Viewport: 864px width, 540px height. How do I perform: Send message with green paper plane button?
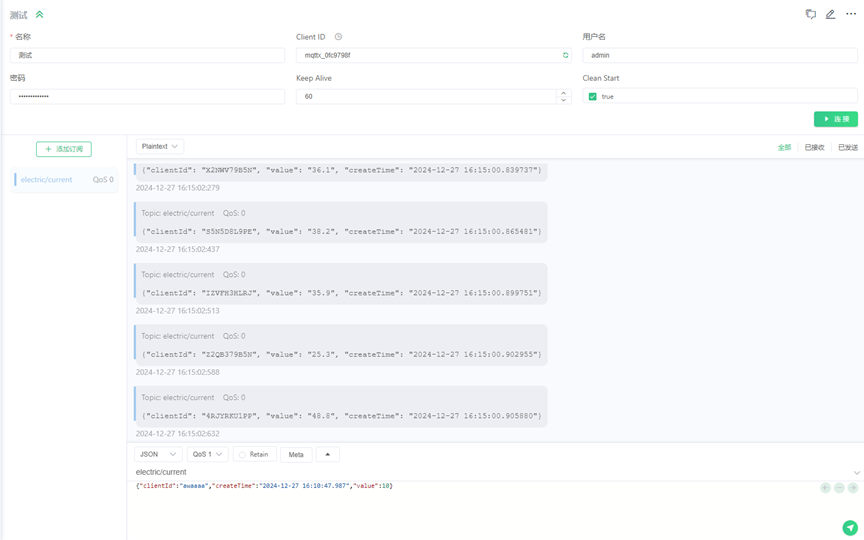tap(850, 527)
